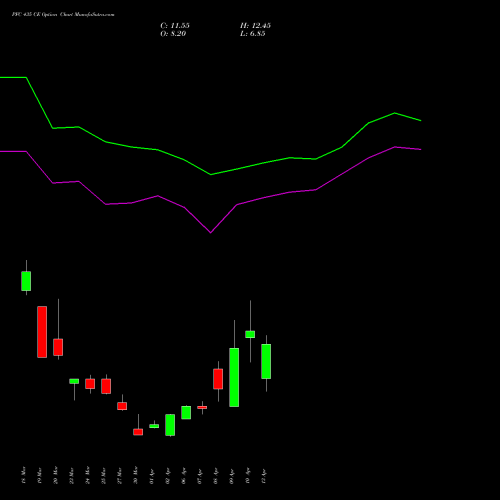Click the '24 Mar' date label
The width and height of the screenshot is (500, 500).
point(88,475)
